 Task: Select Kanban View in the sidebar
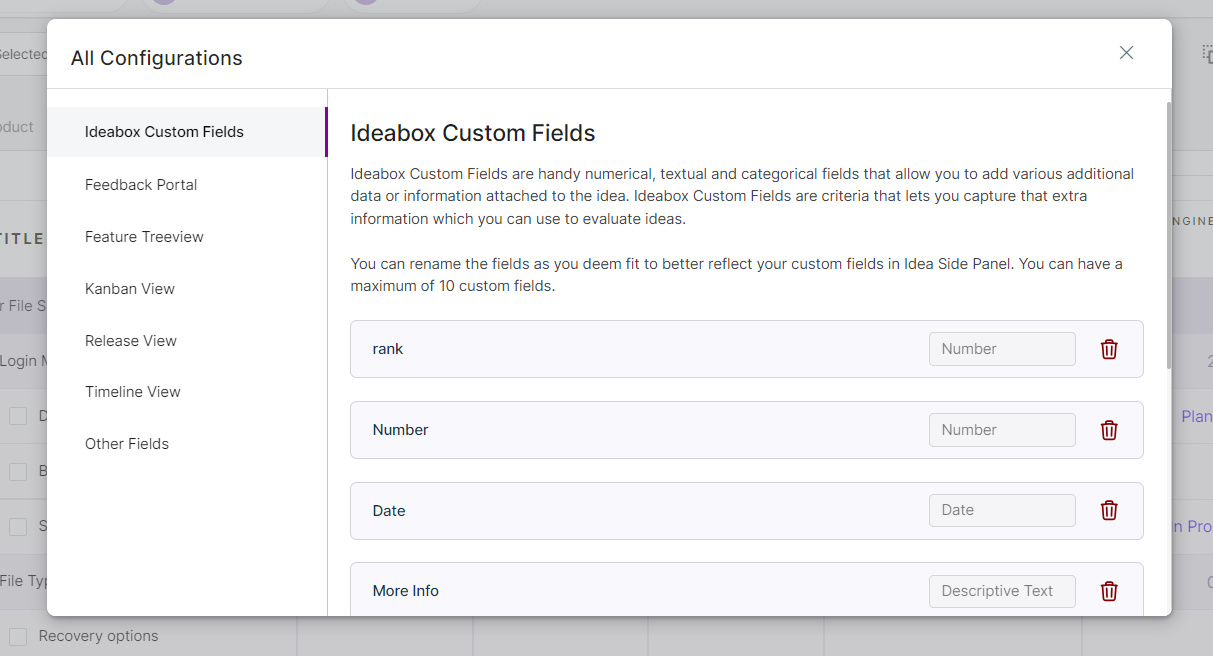130,289
